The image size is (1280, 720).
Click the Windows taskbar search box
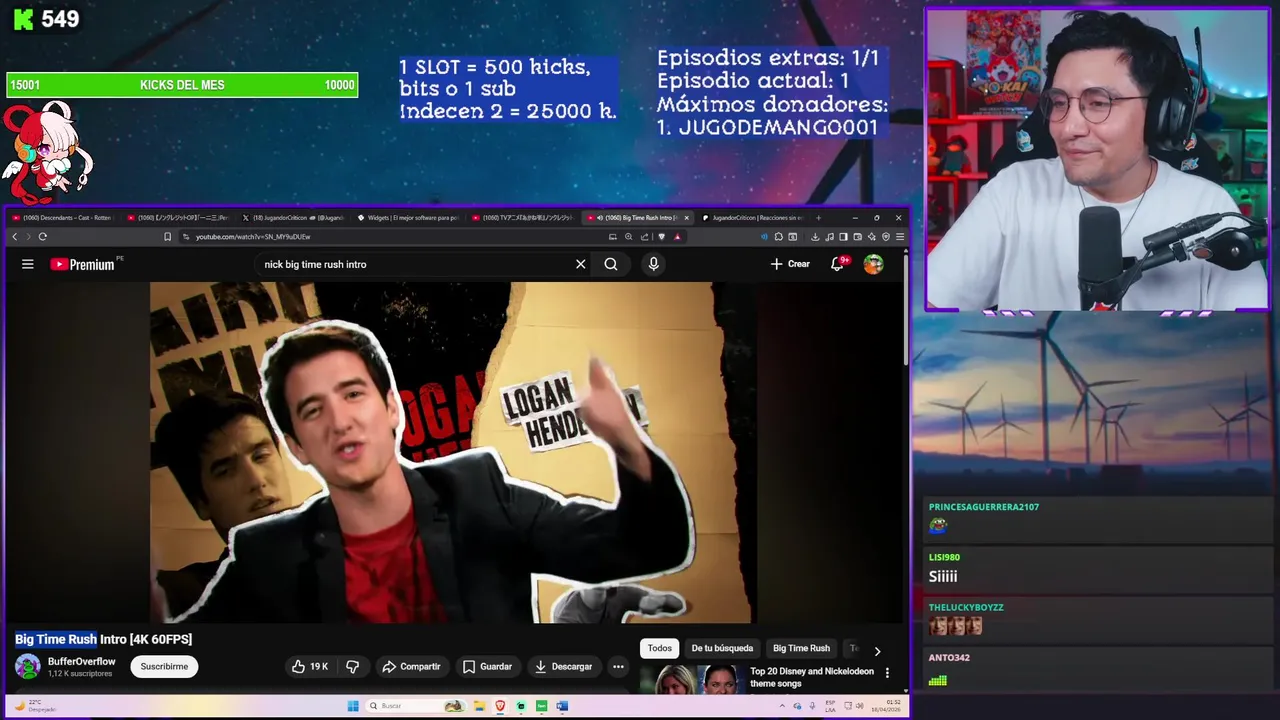pyautogui.click(x=416, y=706)
